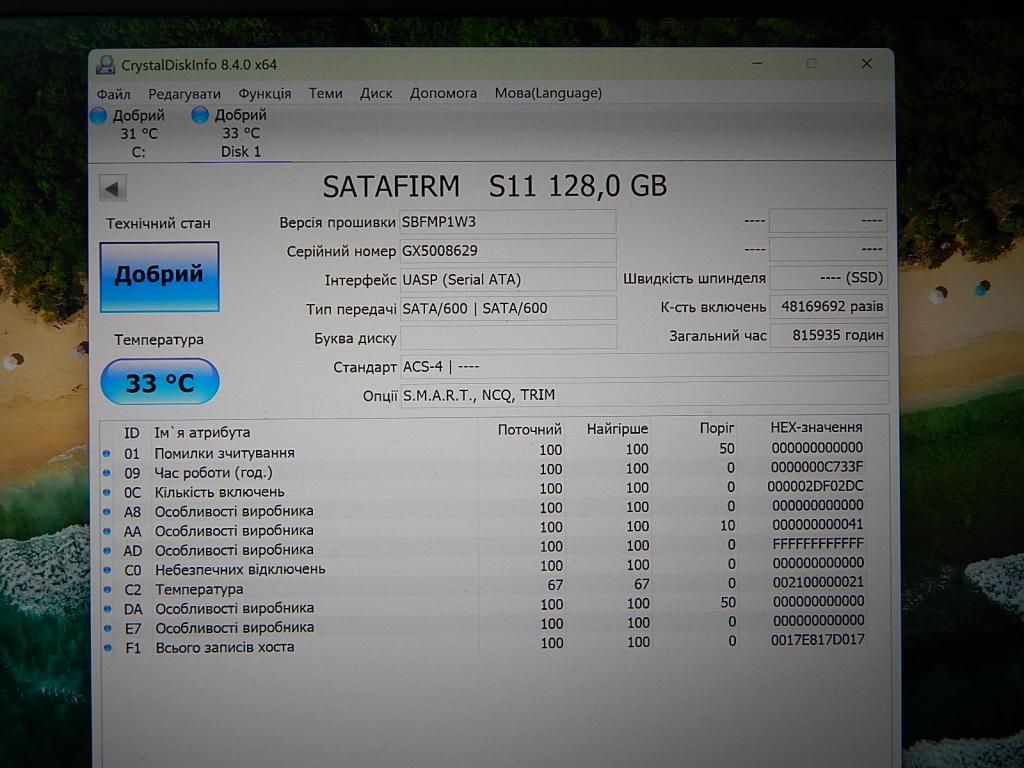Click the Найгірше column header
The image size is (1024, 768).
617,429
